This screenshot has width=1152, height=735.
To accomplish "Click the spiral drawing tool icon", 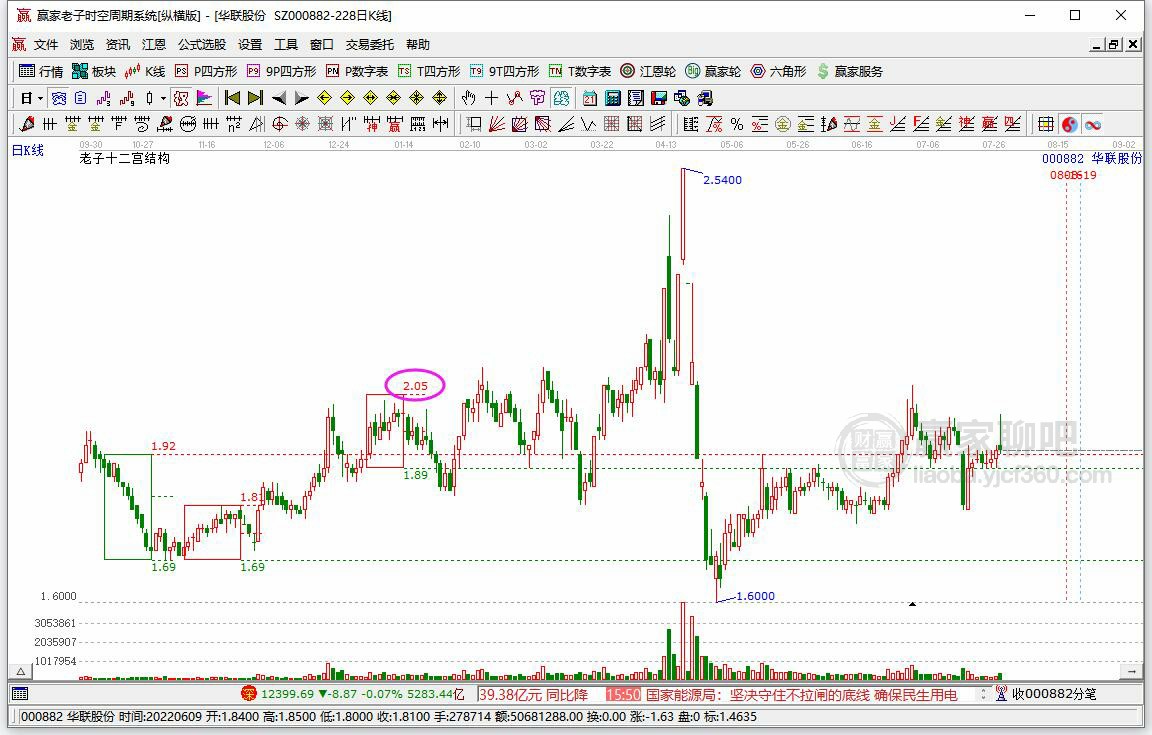I will pos(142,124).
